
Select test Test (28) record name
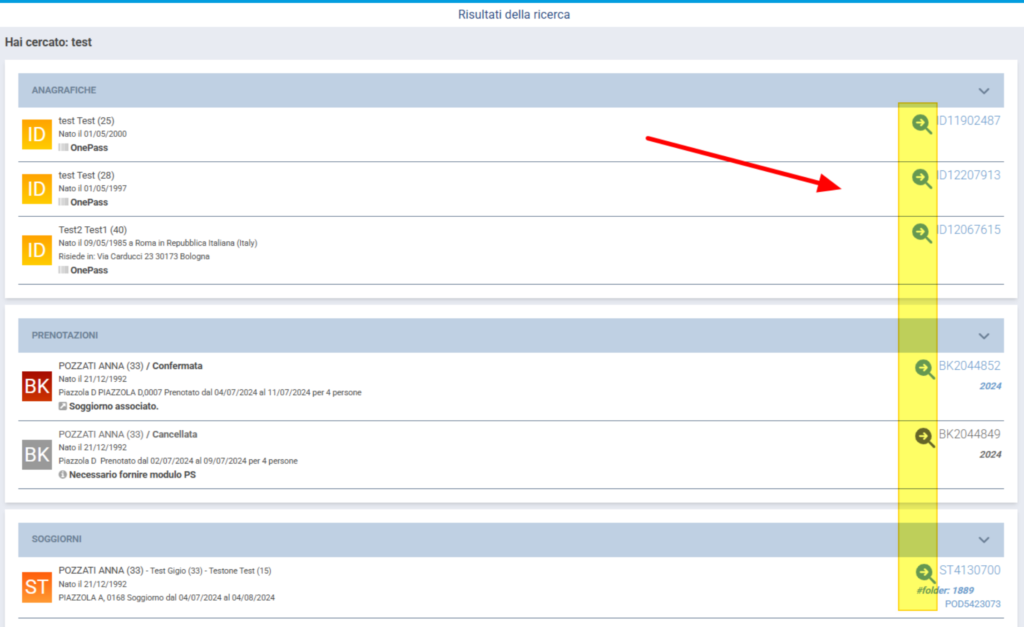click(x=86, y=175)
